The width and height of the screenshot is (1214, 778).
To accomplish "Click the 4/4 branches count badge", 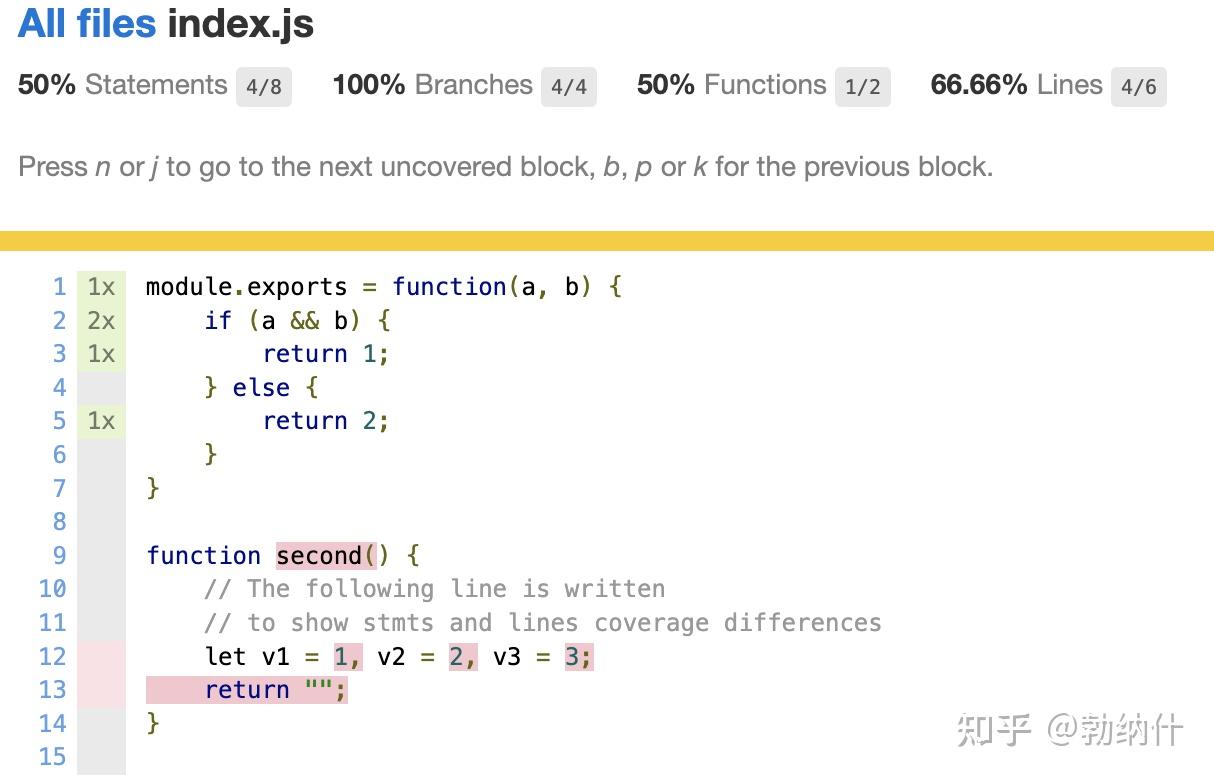I will [x=569, y=87].
